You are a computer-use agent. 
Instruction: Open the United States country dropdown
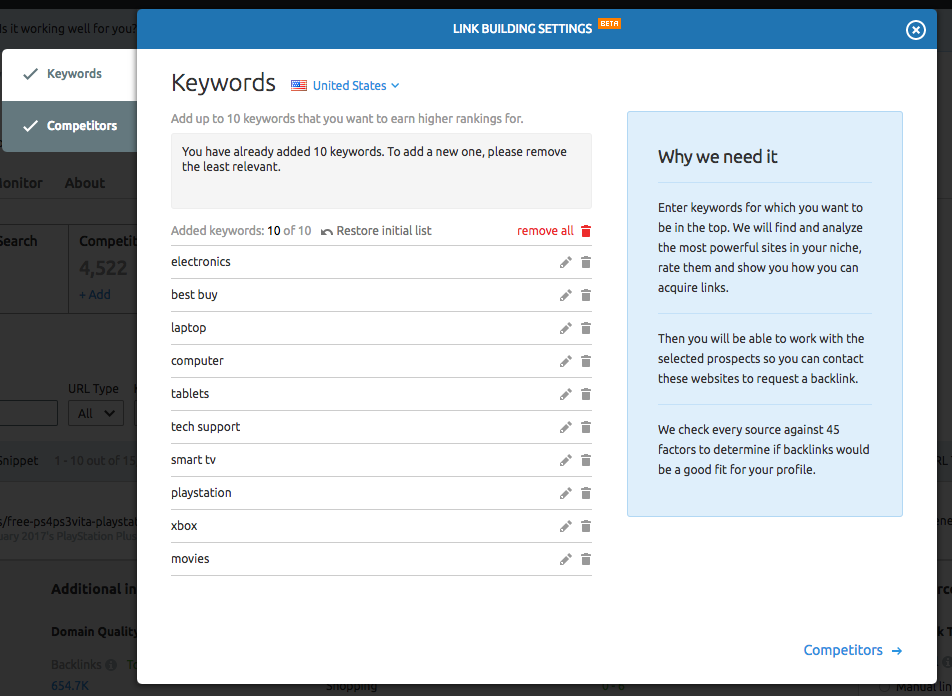pos(355,86)
